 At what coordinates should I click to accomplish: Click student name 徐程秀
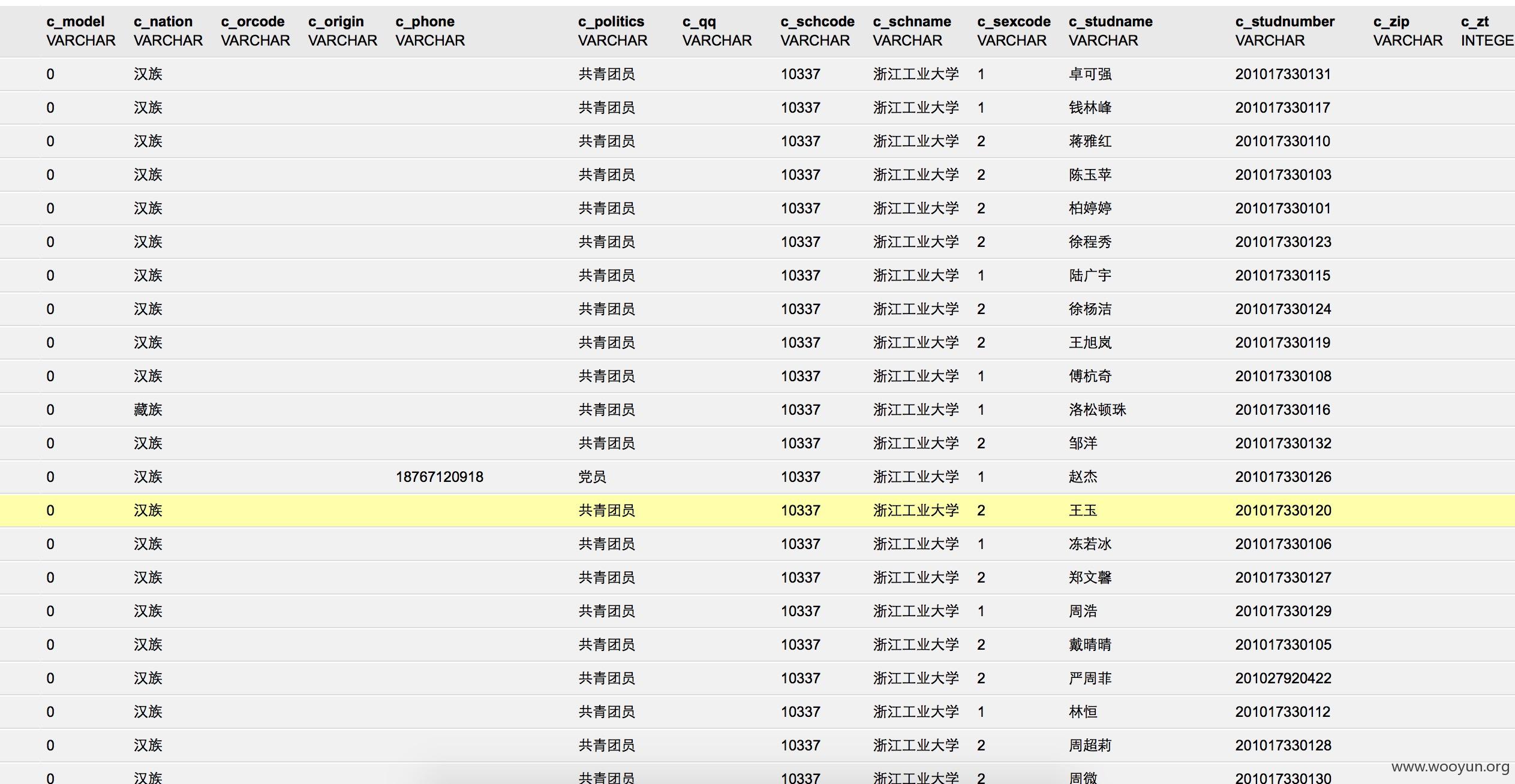(1090, 242)
